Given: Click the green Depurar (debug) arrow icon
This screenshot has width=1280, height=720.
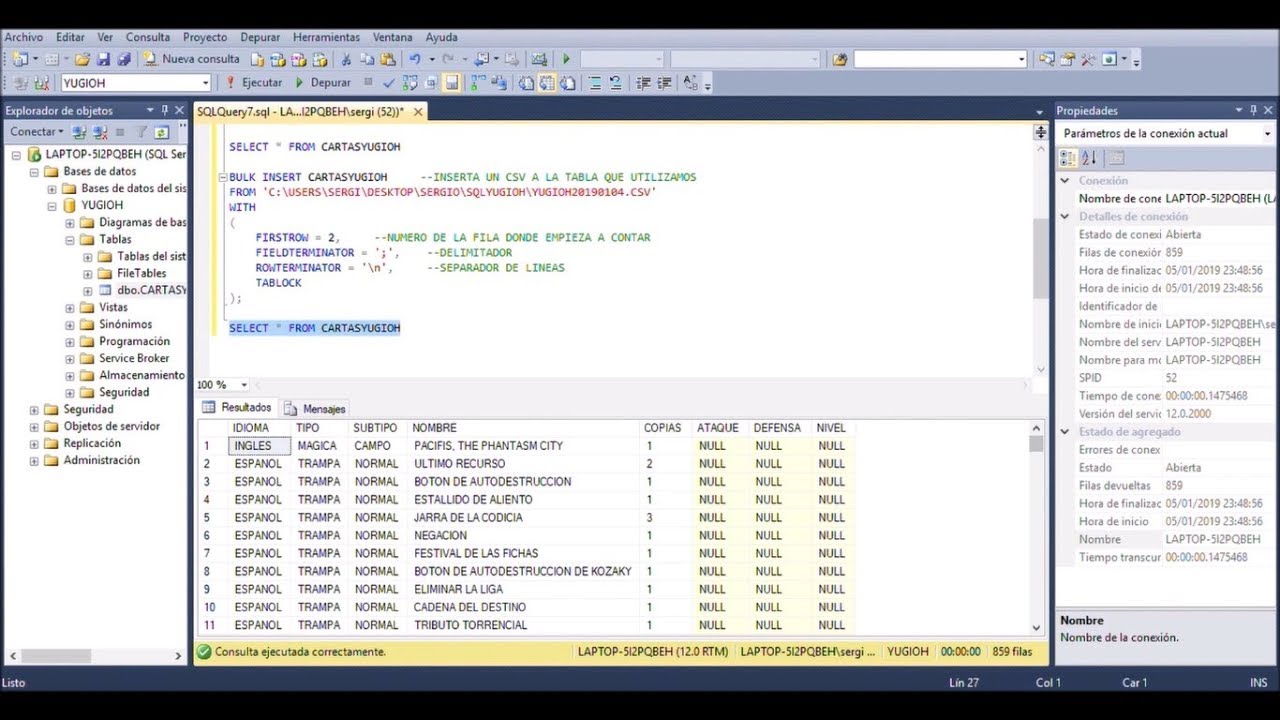Looking at the screenshot, I should pyautogui.click(x=299, y=83).
